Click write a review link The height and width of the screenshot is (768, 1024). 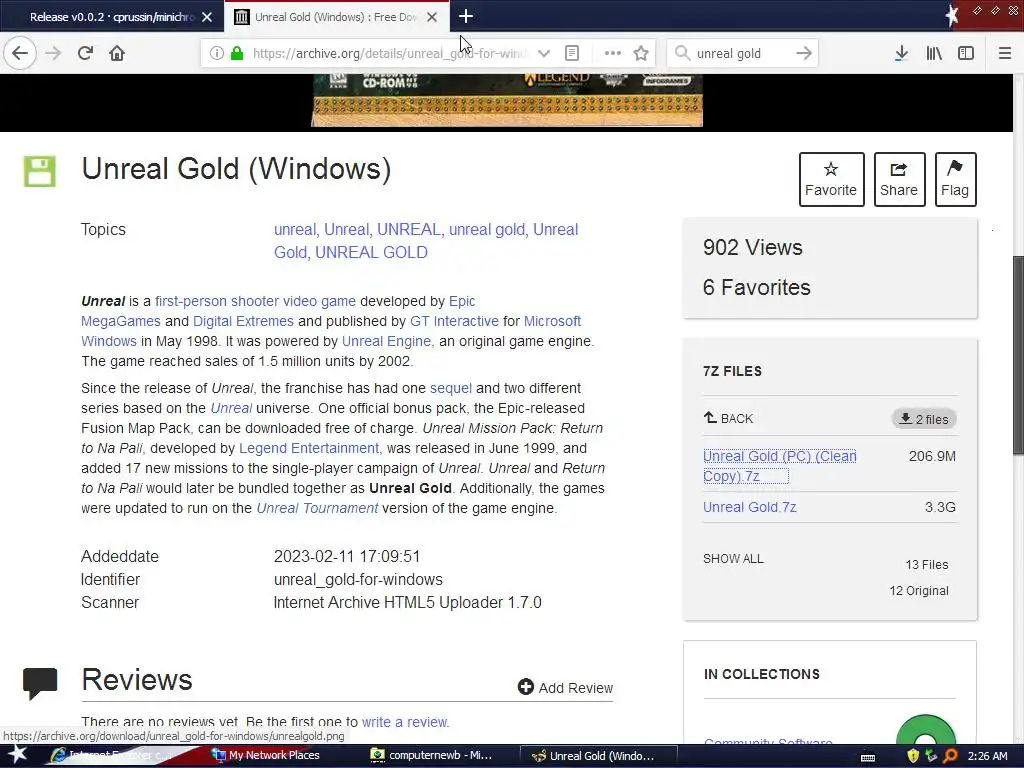(404, 722)
